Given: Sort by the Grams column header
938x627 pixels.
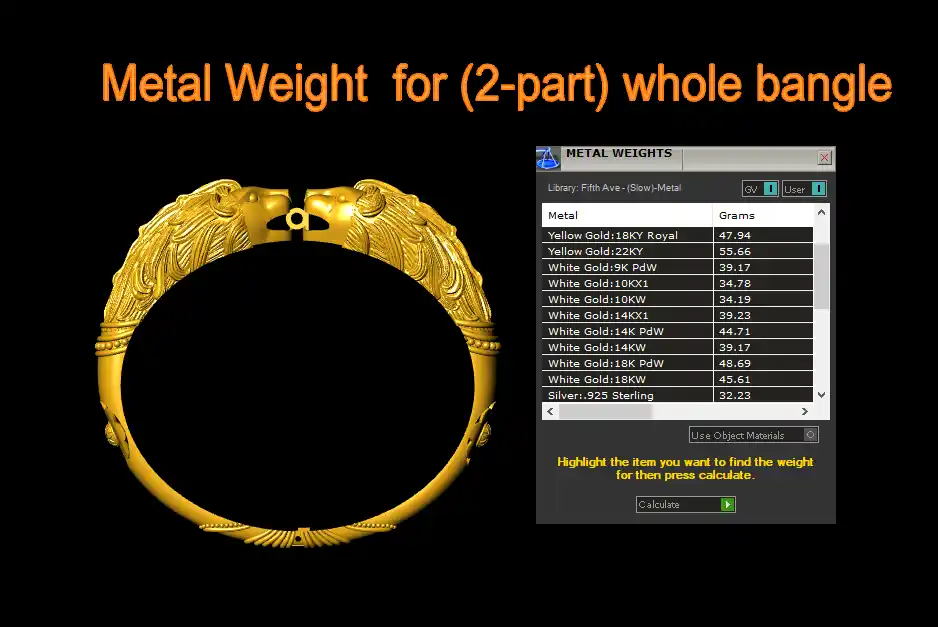Looking at the screenshot, I should pyautogui.click(x=763, y=215).
